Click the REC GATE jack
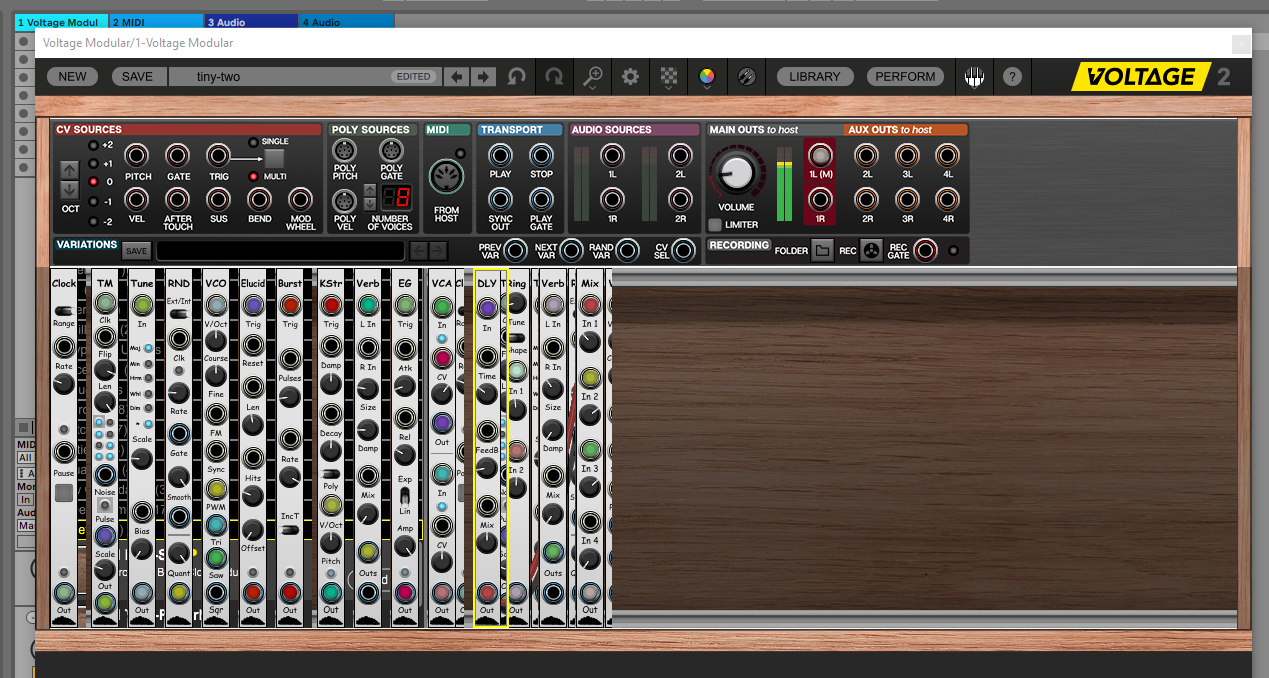 pos(925,250)
